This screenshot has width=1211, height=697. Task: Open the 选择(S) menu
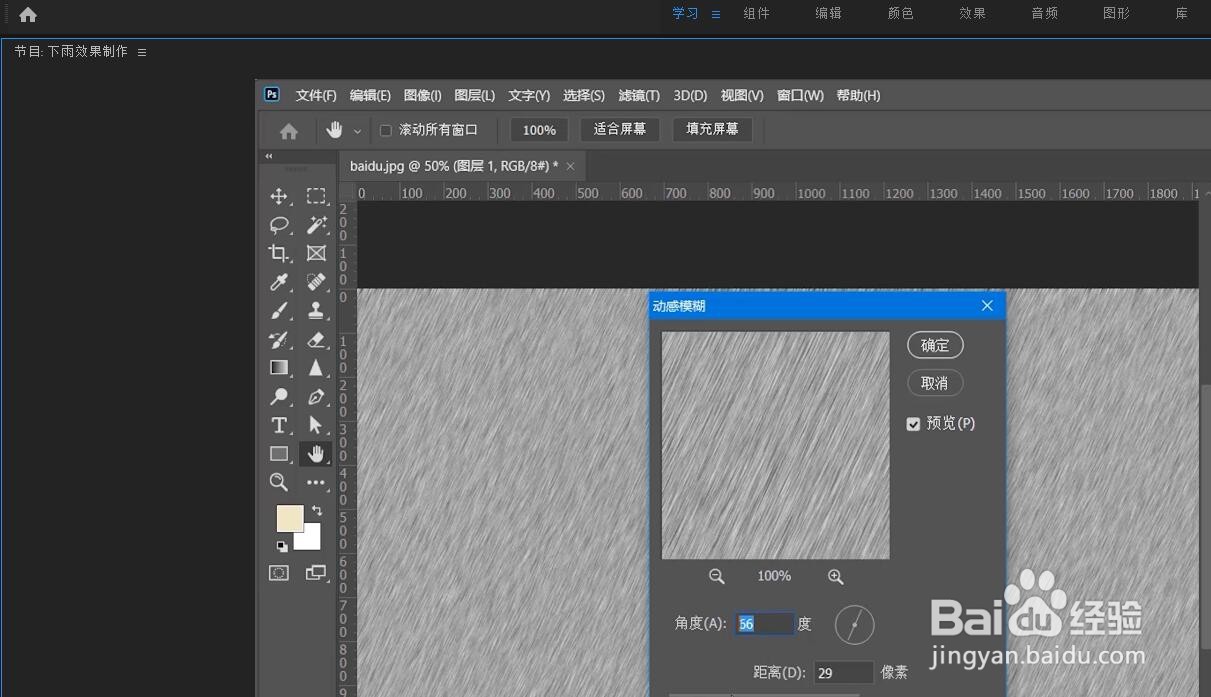click(584, 96)
